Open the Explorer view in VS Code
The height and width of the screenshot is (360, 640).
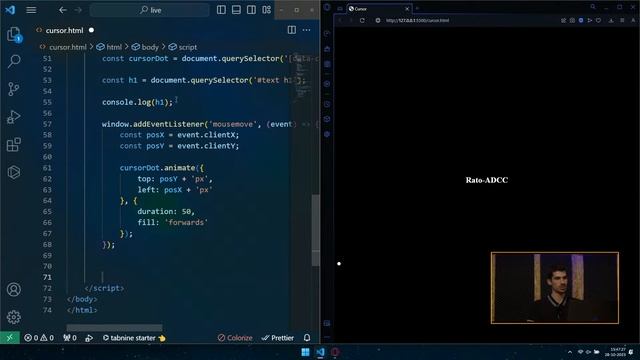[x=14, y=34]
